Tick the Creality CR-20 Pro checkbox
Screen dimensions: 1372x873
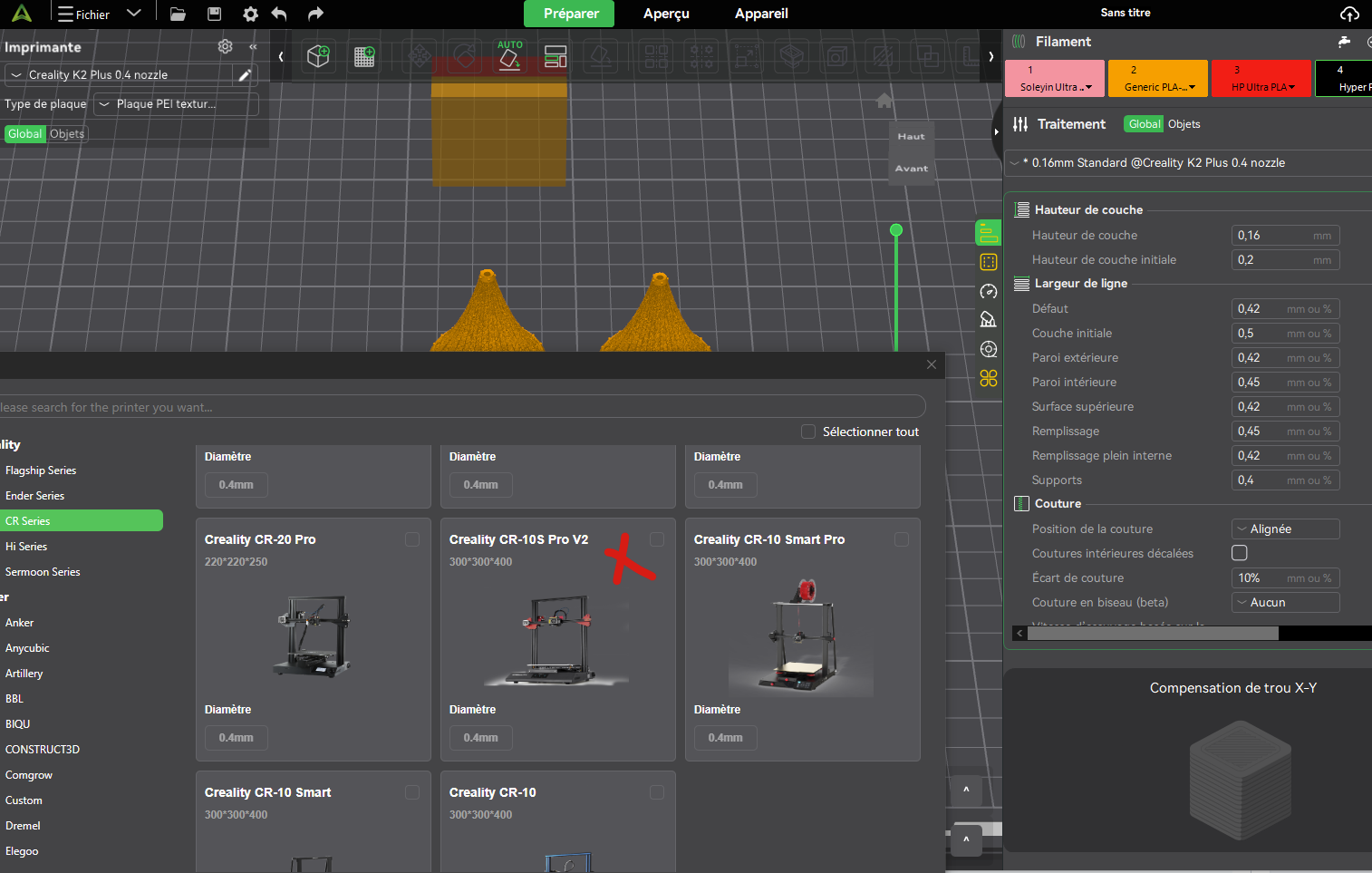[412, 539]
